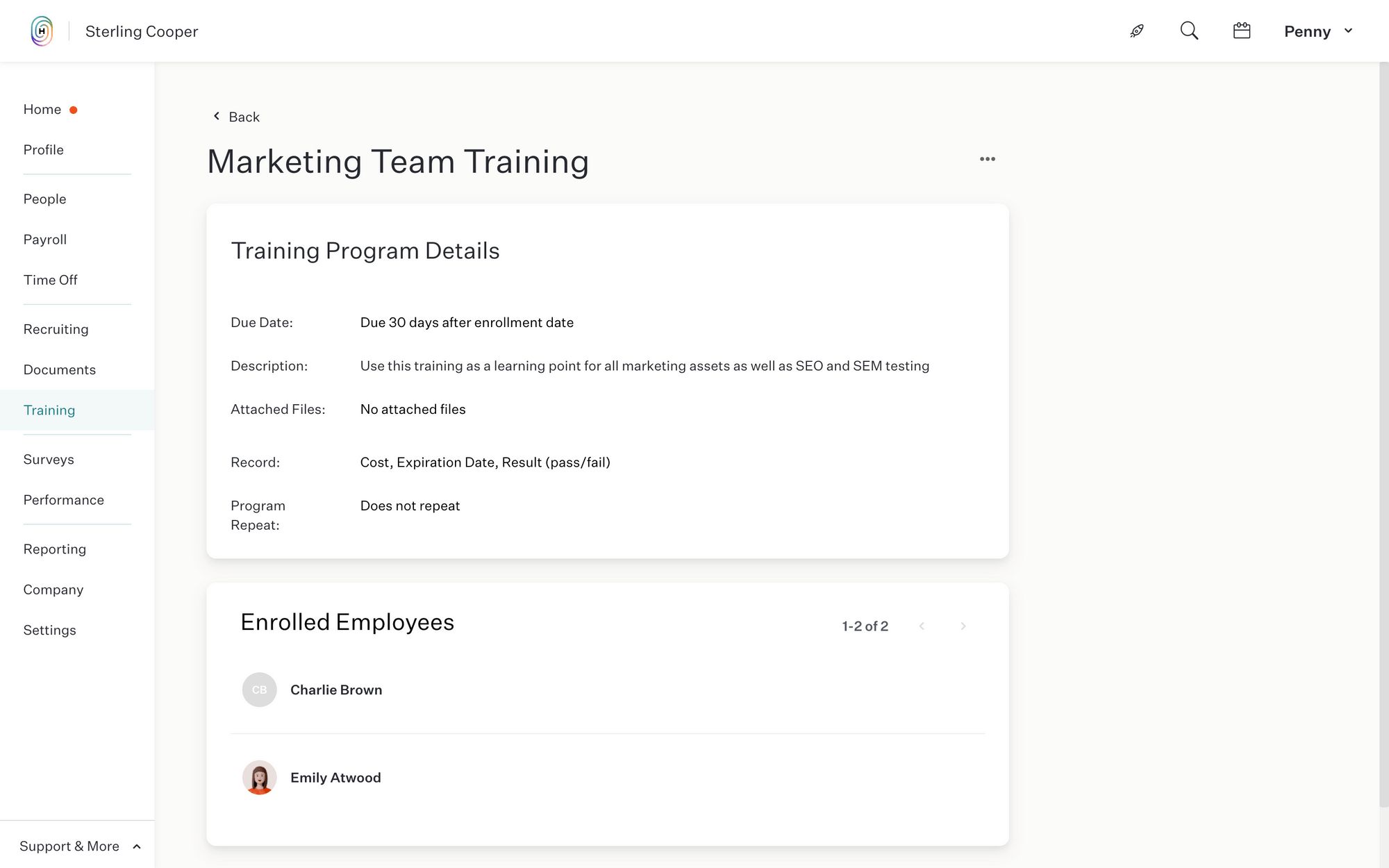Open the Payroll sidebar entry

(x=44, y=239)
